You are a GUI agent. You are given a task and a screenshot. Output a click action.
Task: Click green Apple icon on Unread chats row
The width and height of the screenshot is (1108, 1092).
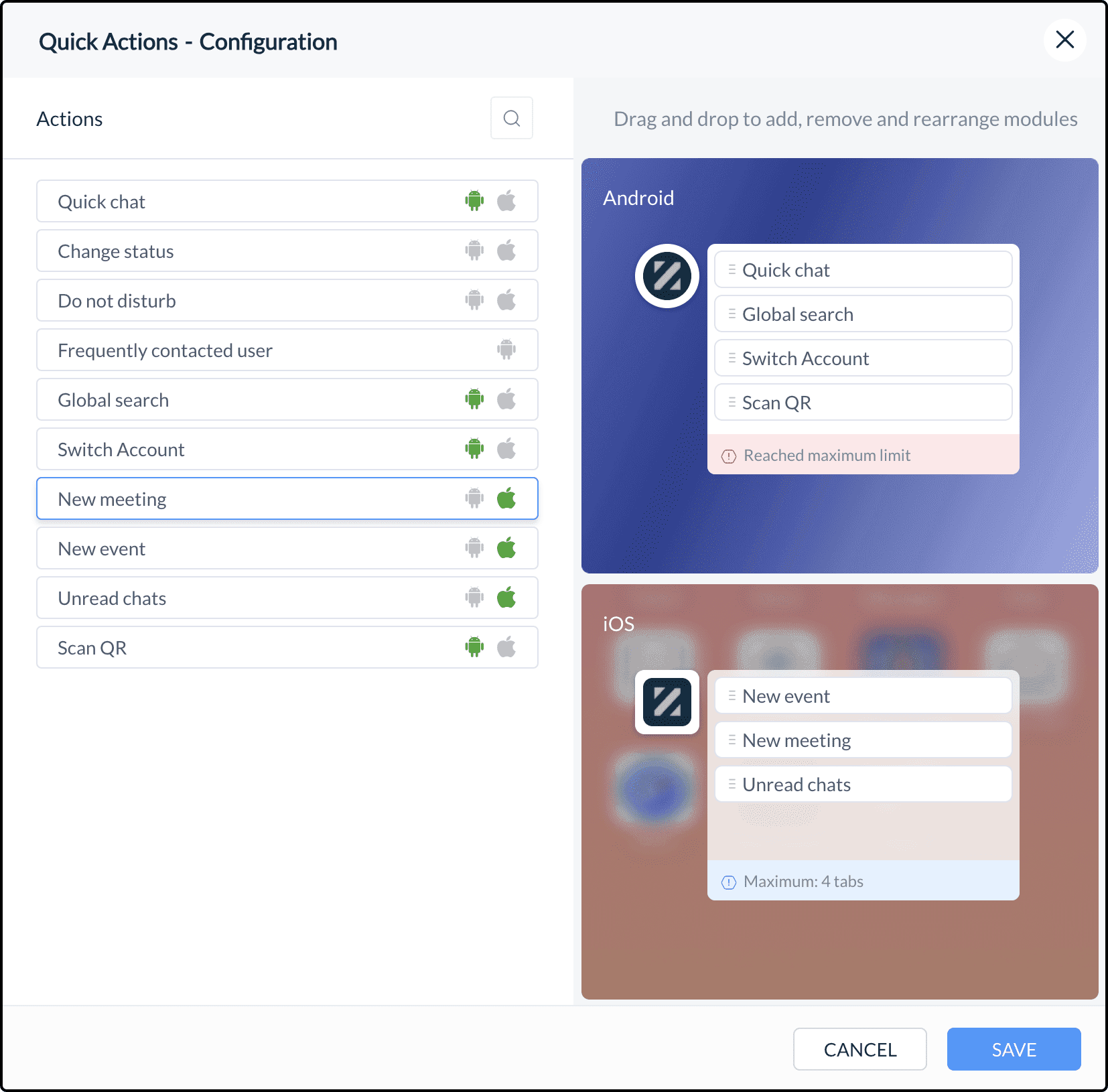pos(506,598)
